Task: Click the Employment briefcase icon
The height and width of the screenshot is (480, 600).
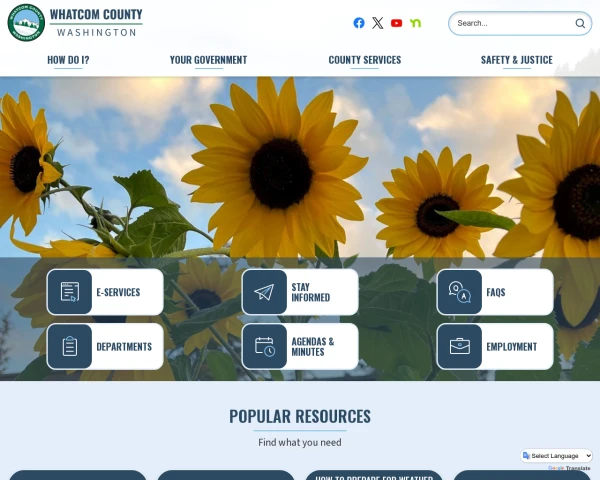Action: click(459, 346)
